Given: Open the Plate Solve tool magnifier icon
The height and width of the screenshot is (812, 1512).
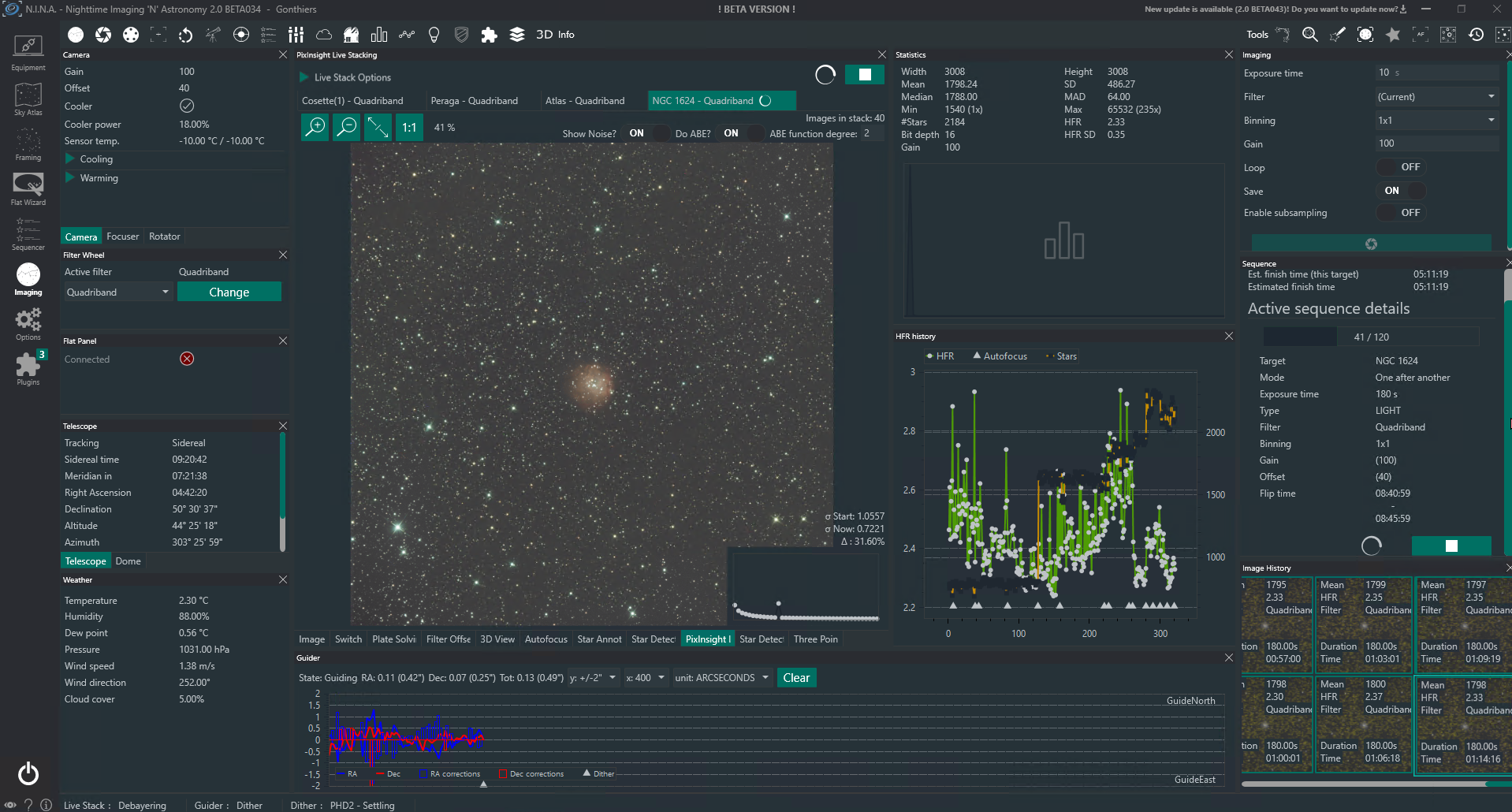Looking at the screenshot, I should point(1310,35).
